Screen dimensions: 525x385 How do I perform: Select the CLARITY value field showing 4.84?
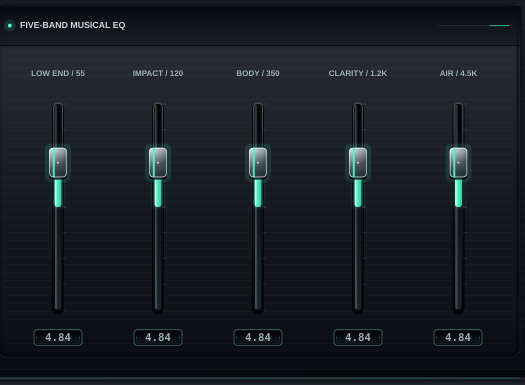click(x=358, y=337)
